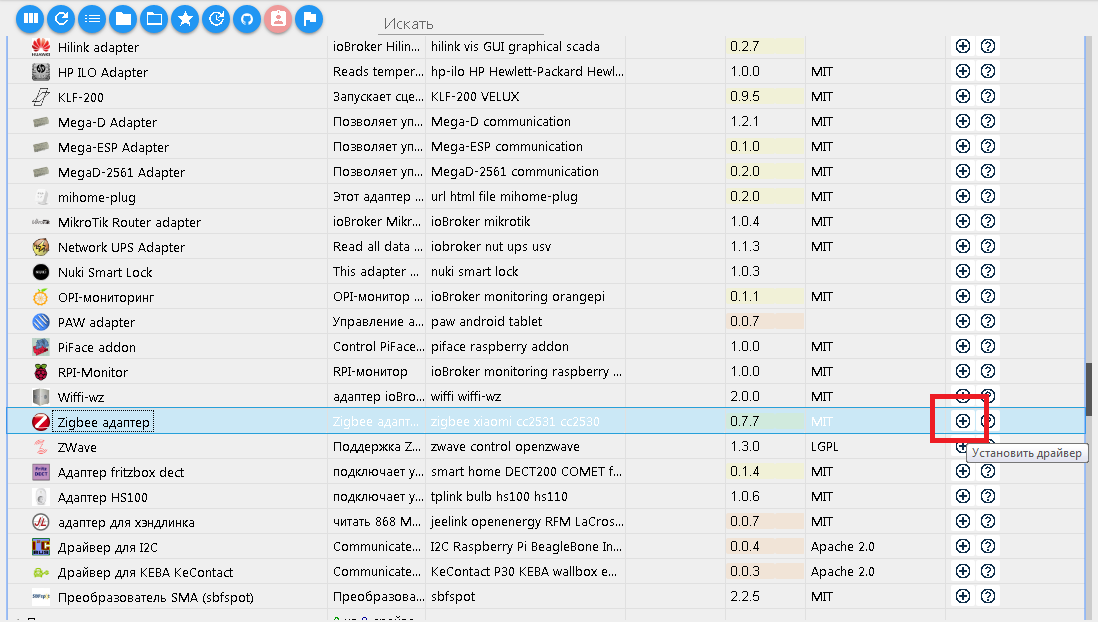Image resolution: width=1098 pixels, height=622 pixels.
Task: Switch adapters to tile view
Action: 30,19
